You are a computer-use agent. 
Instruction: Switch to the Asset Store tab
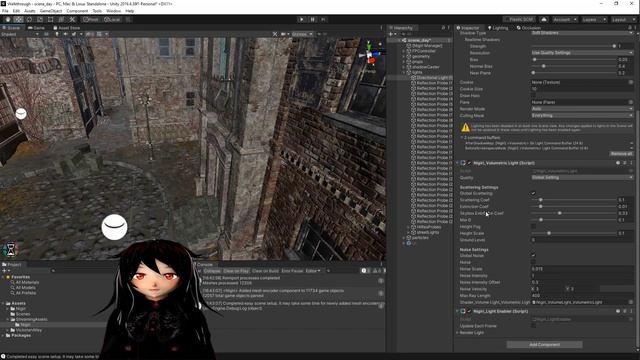click(x=67, y=28)
